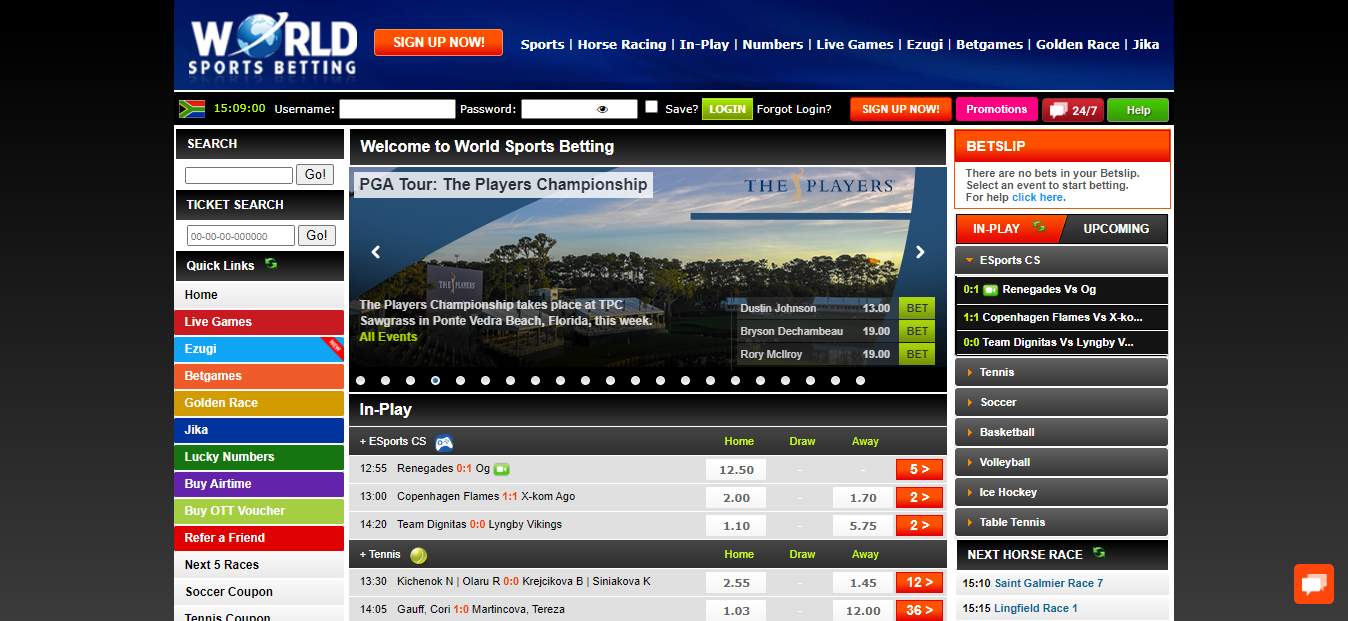The image size is (1348, 621).
Task: Go to the previous banner slide
Action: click(x=376, y=252)
